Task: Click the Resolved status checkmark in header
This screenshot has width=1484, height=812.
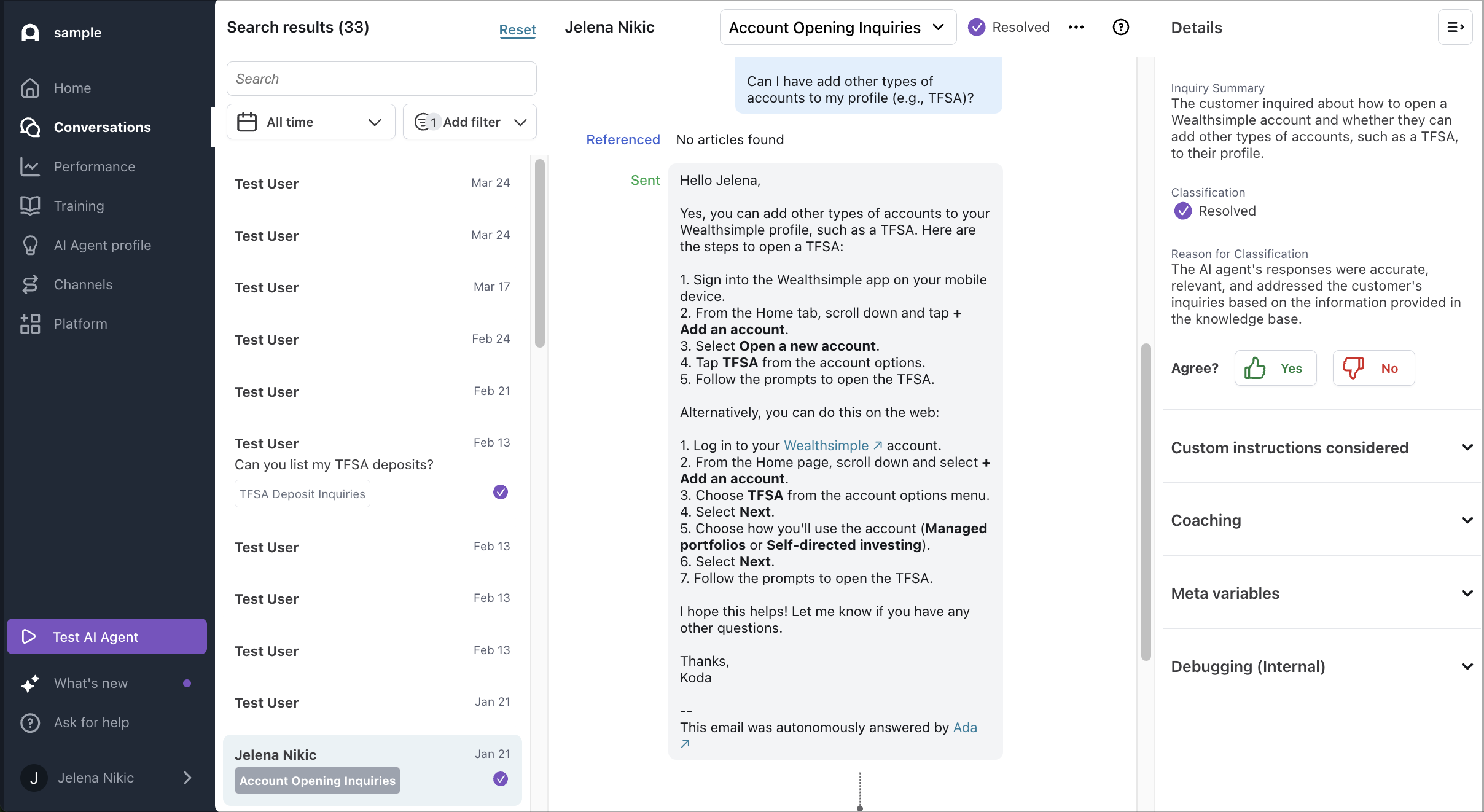Action: pyautogui.click(x=977, y=27)
